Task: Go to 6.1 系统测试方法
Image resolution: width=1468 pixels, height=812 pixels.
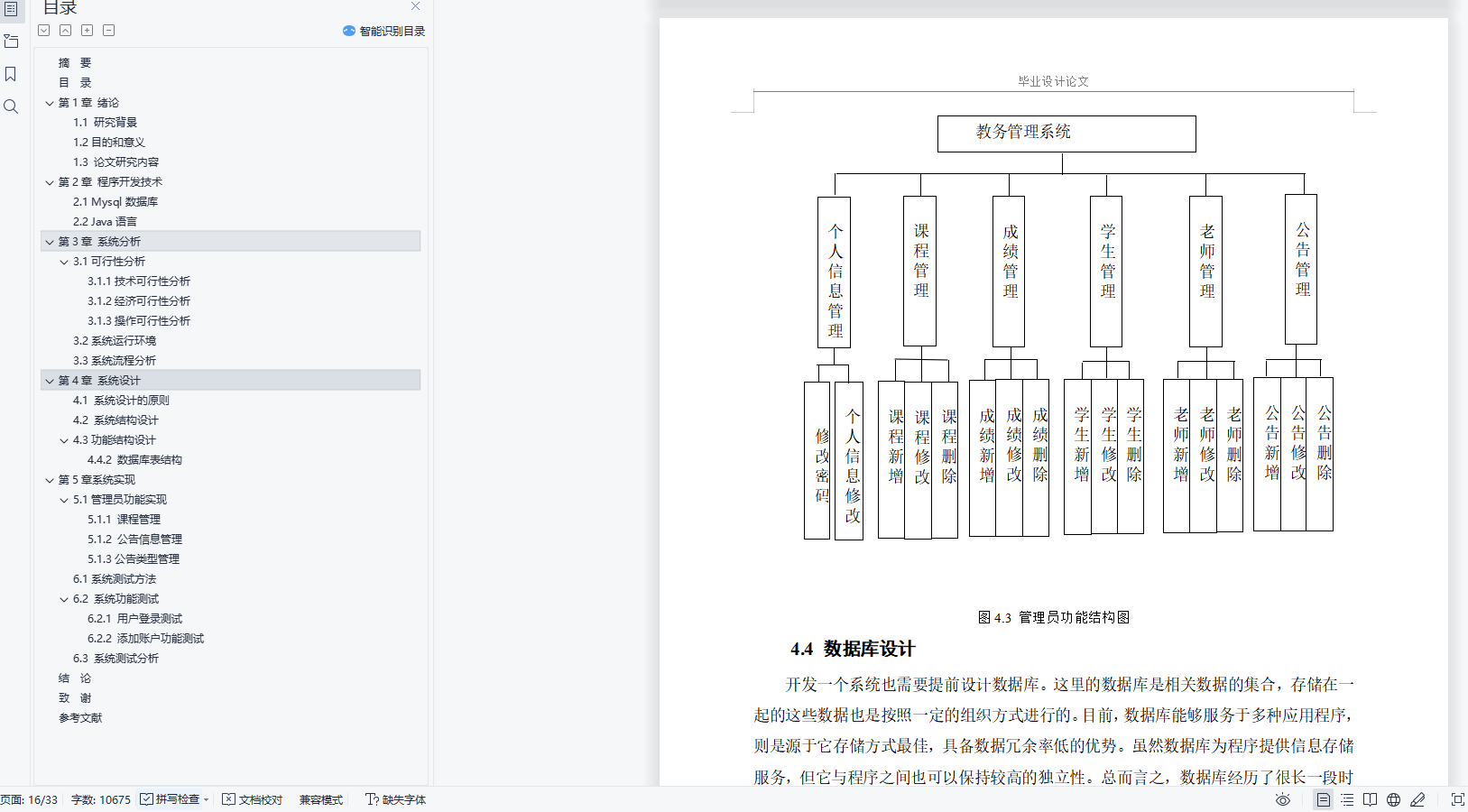Action: [115, 579]
